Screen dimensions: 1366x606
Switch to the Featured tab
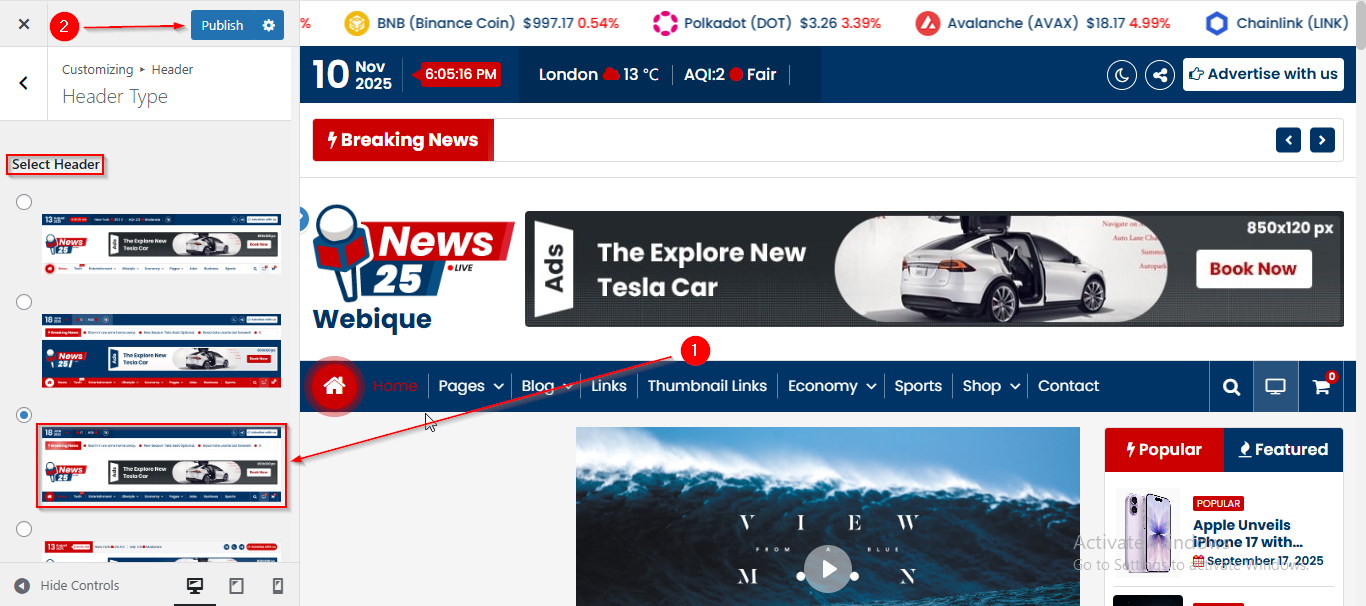pos(1283,450)
